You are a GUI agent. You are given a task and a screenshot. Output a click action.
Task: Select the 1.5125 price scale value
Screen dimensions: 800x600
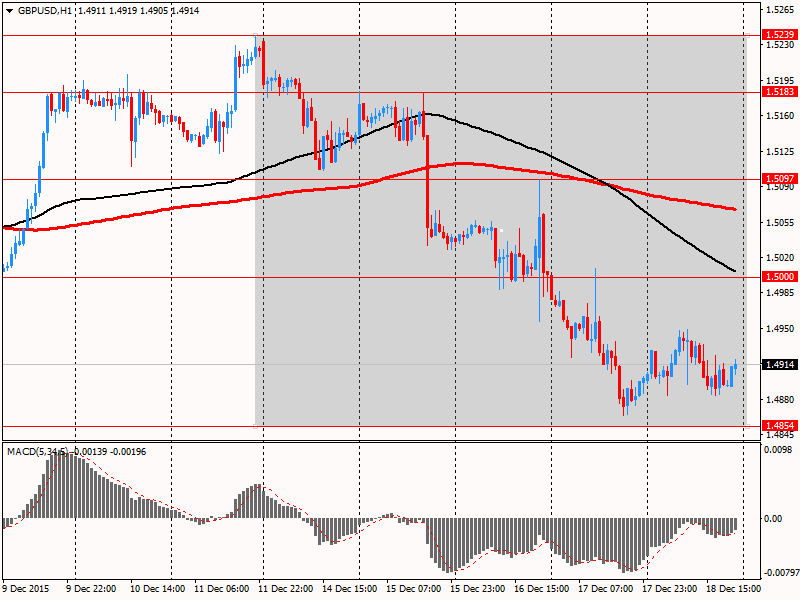point(781,152)
